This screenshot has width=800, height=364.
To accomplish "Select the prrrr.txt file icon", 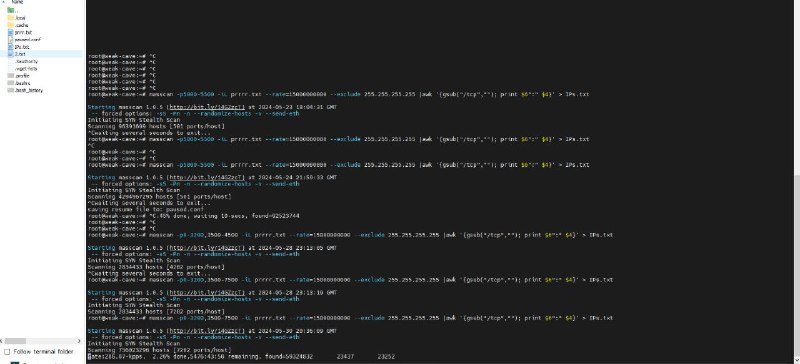I will (x=10, y=32).
